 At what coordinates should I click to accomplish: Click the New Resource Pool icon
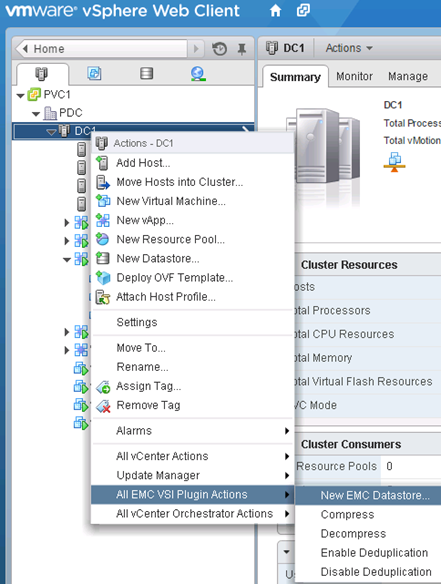click(x=102, y=239)
